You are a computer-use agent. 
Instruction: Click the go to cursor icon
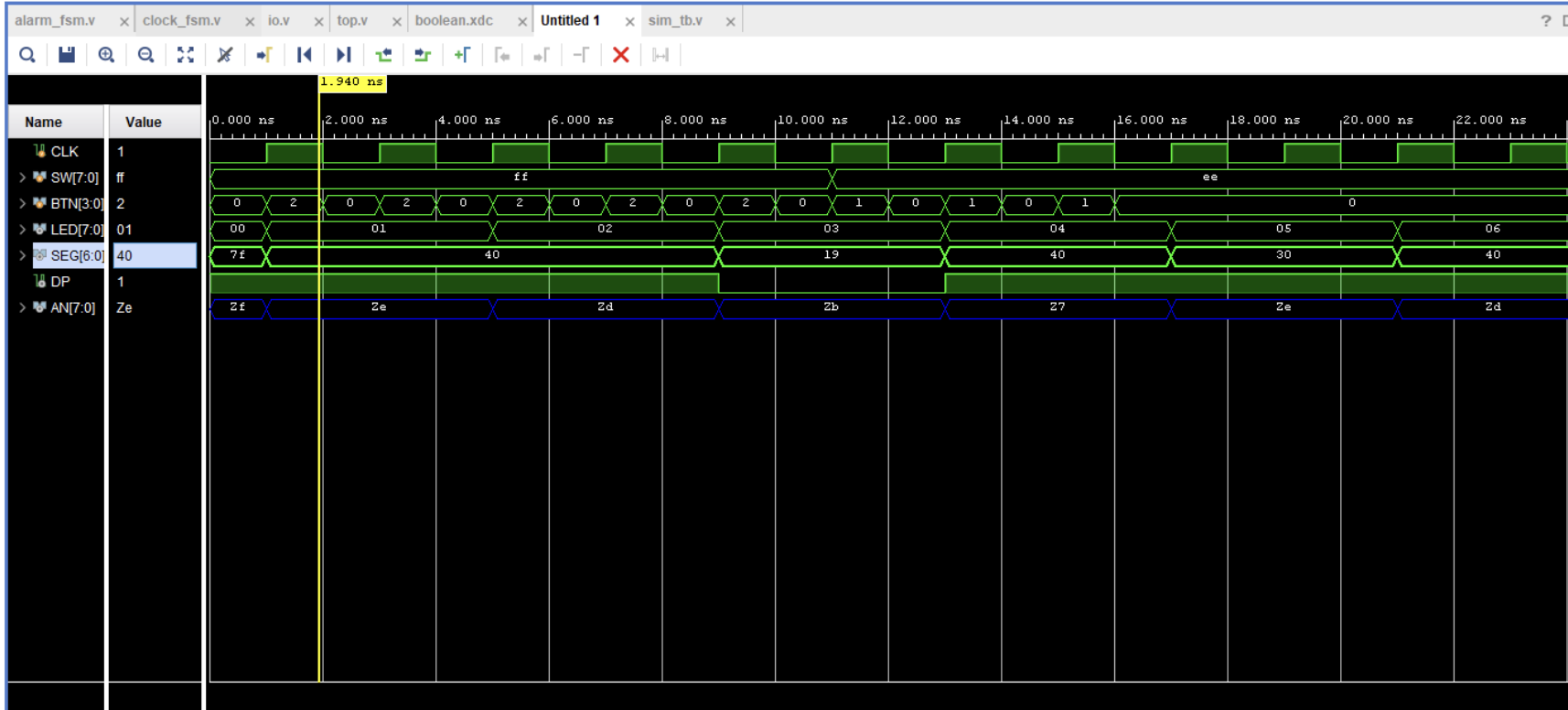click(263, 55)
